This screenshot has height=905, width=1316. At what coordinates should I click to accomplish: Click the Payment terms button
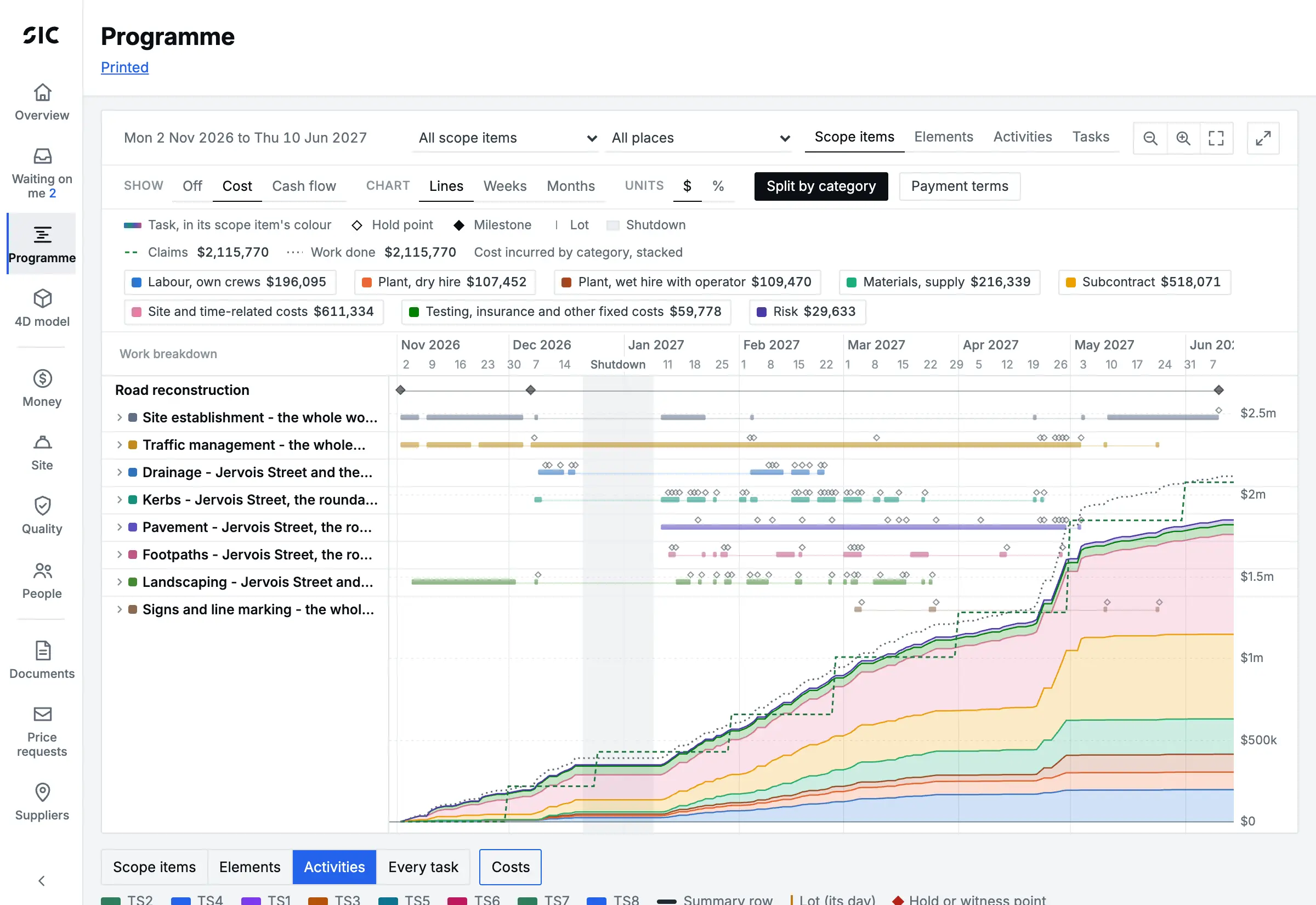(960, 186)
